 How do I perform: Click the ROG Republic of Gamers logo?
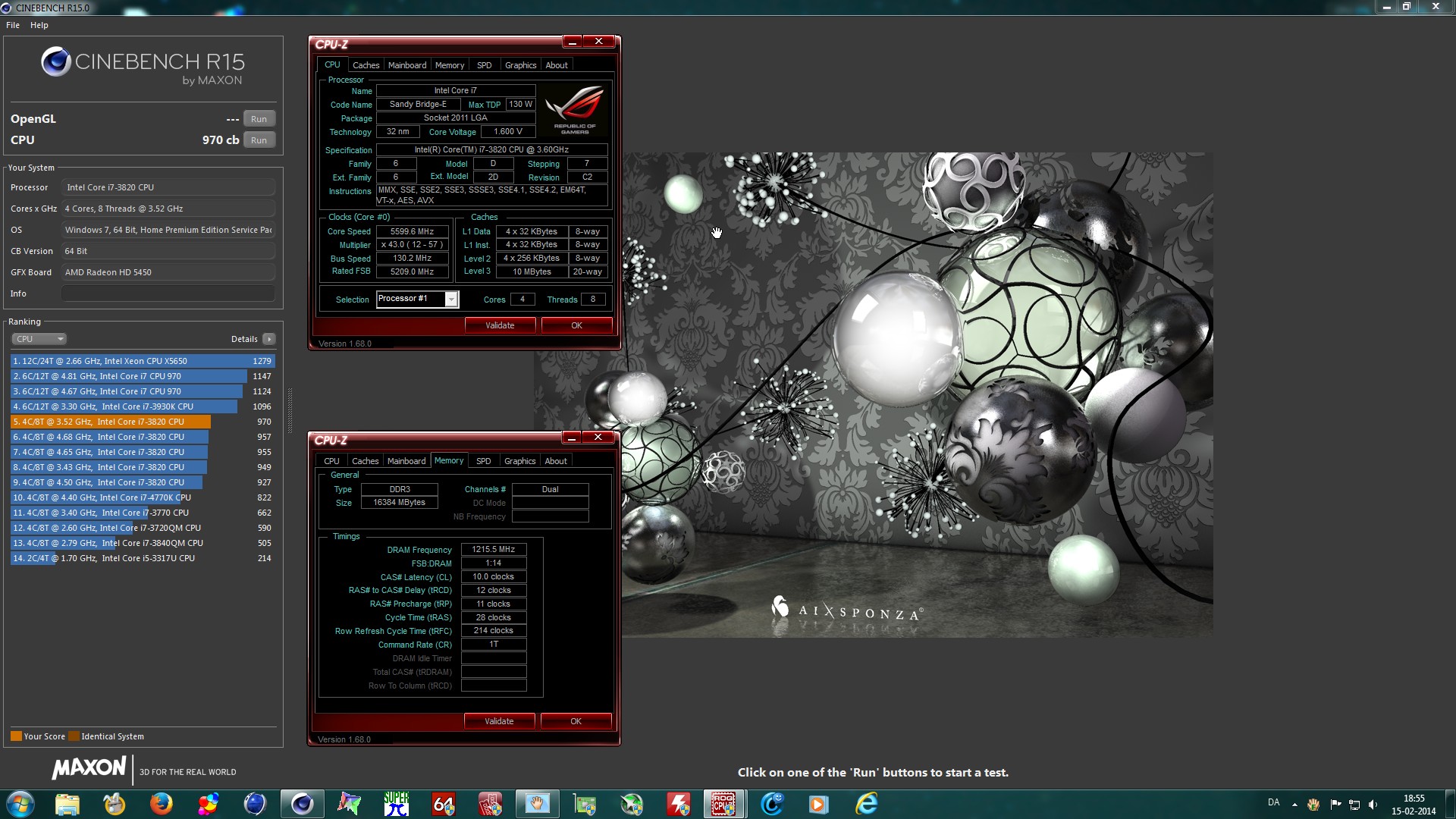[x=574, y=110]
